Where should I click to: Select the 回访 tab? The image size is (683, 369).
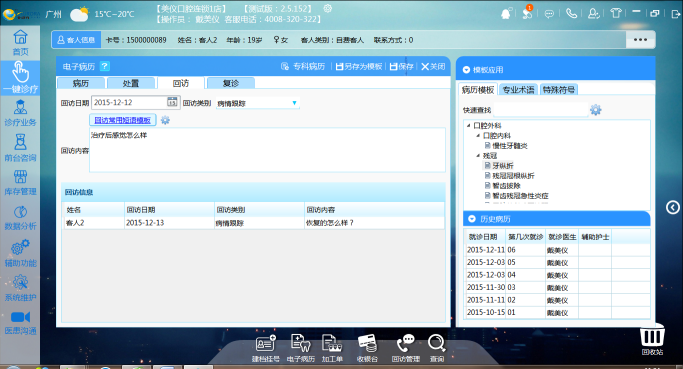click(181, 83)
